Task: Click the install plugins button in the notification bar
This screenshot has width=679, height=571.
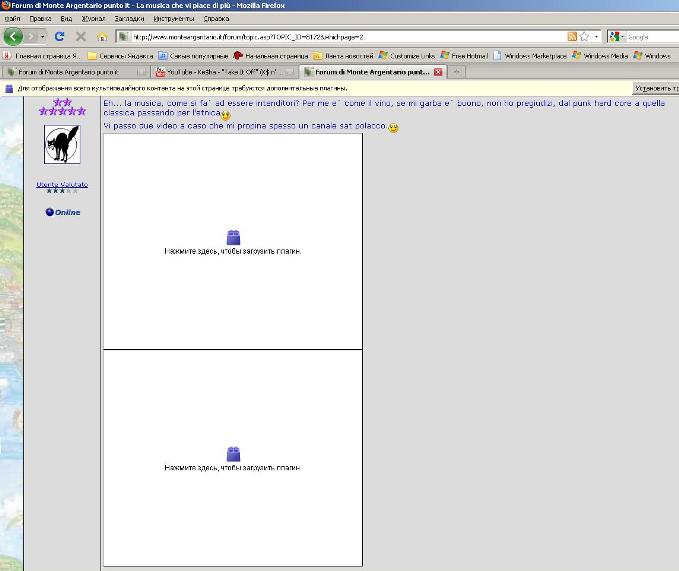Action: coord(655,88)
